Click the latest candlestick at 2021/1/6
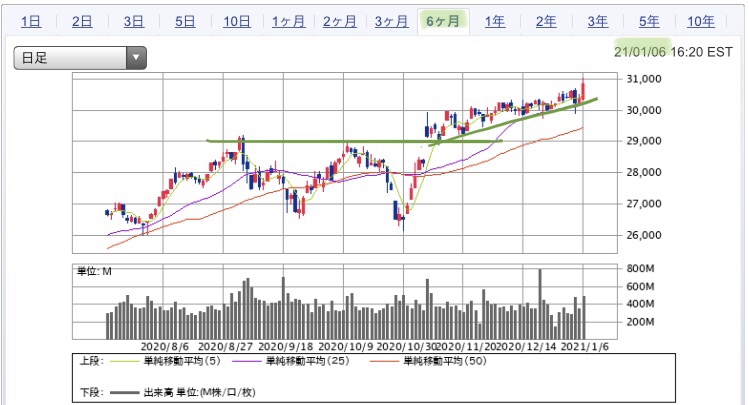 point(583,89)
